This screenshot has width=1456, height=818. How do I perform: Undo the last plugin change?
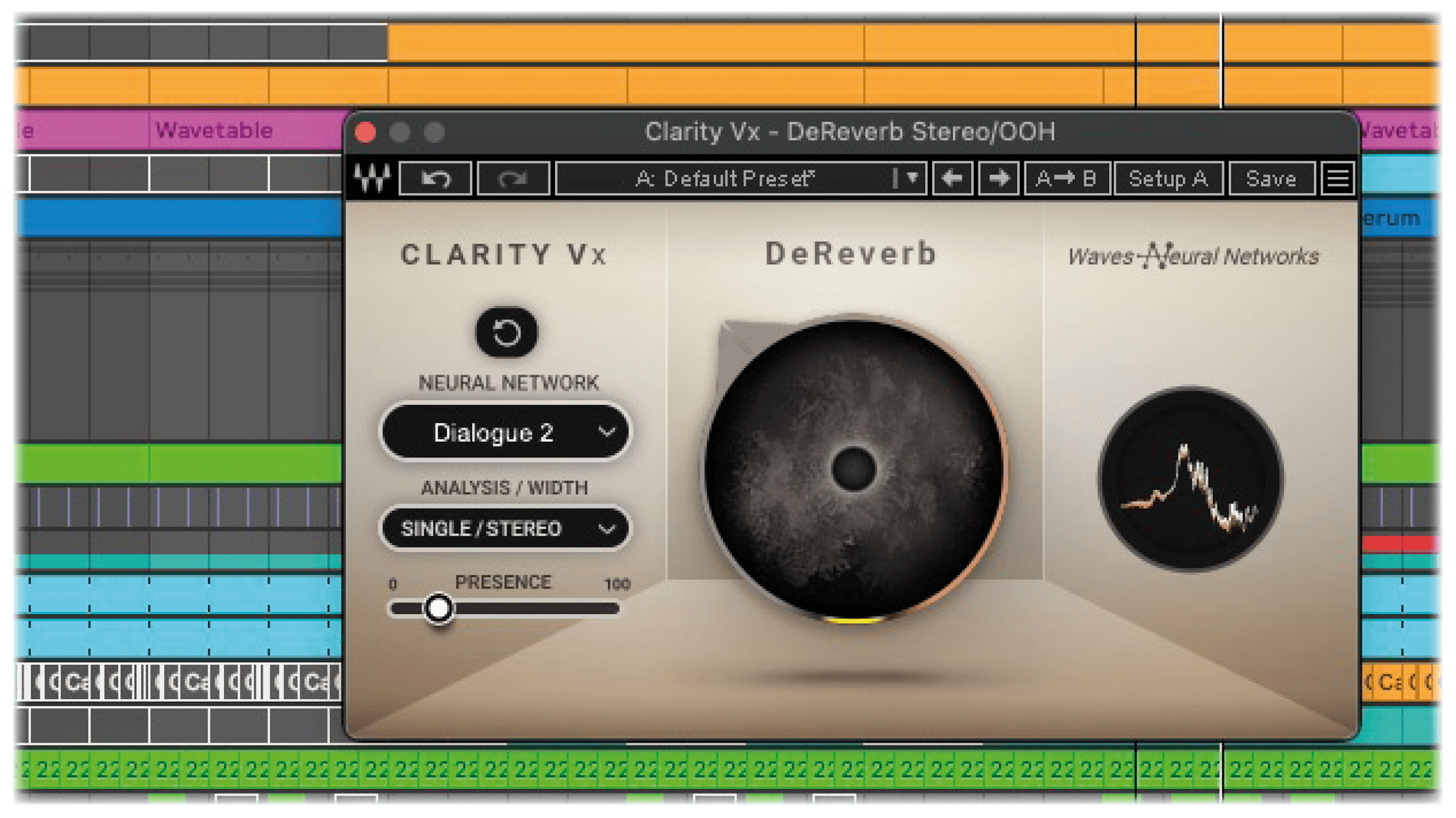pyautogui.click(x=435, y=179)
